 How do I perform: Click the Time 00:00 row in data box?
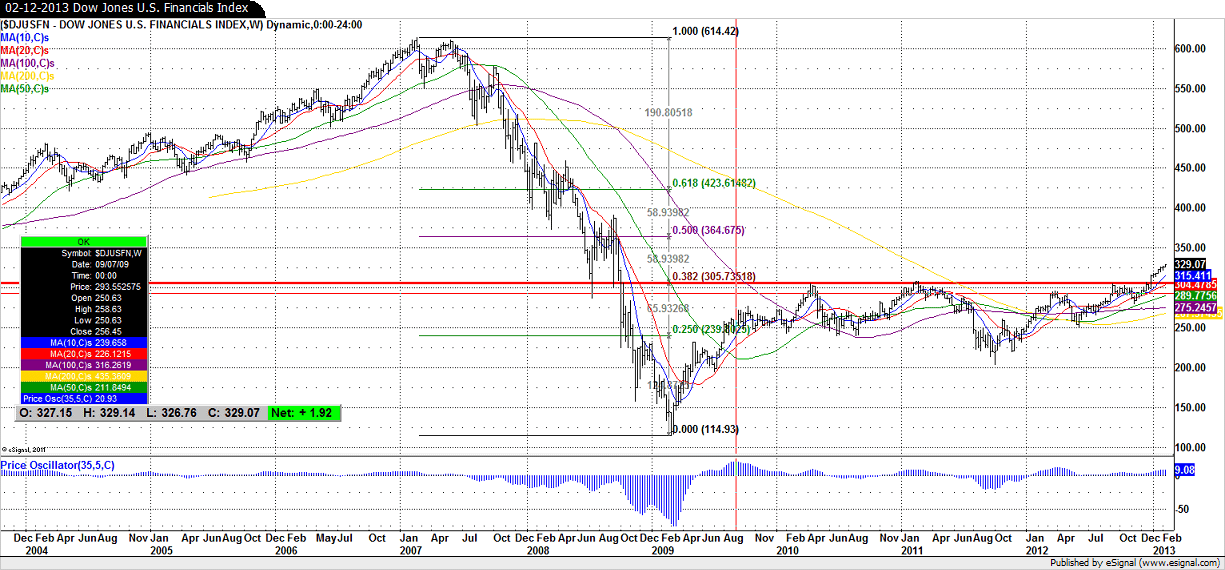point(84,276)
